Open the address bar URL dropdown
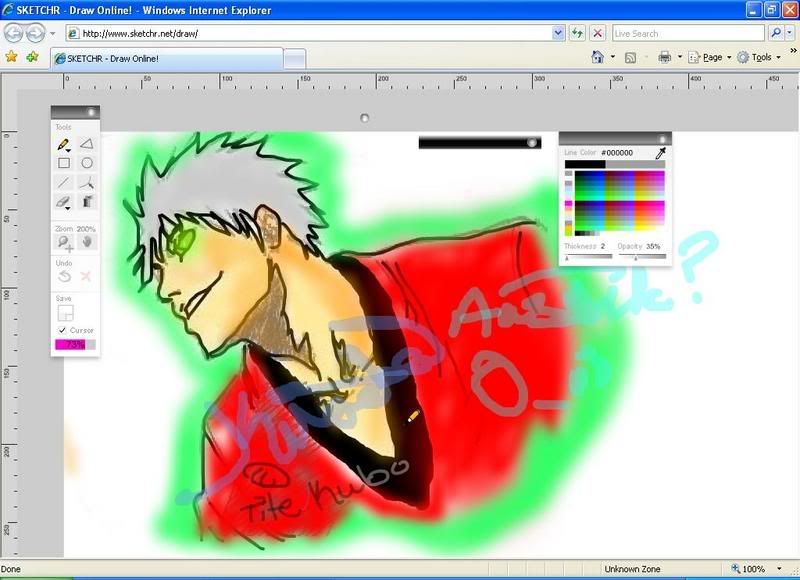This screenshot has width=800, height=580. [558, 34]
